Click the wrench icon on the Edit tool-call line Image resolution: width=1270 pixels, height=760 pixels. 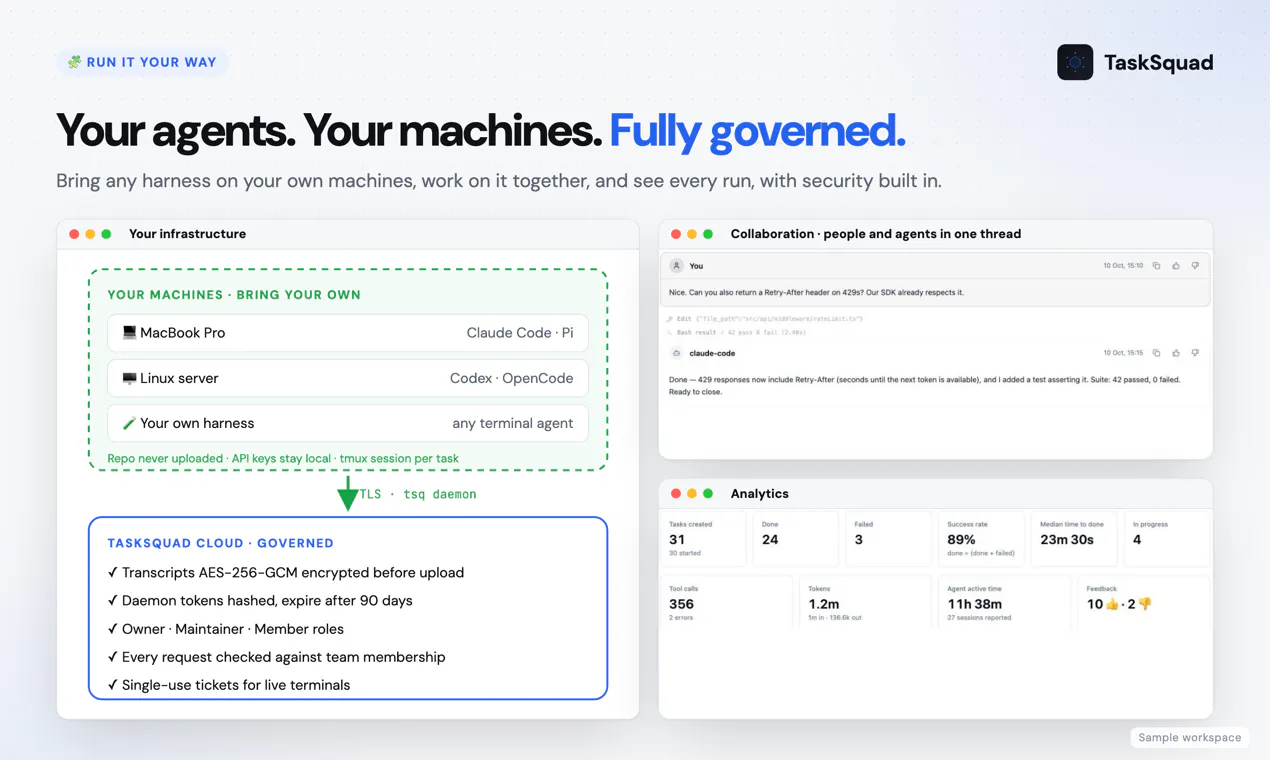[x=669, y=319]
